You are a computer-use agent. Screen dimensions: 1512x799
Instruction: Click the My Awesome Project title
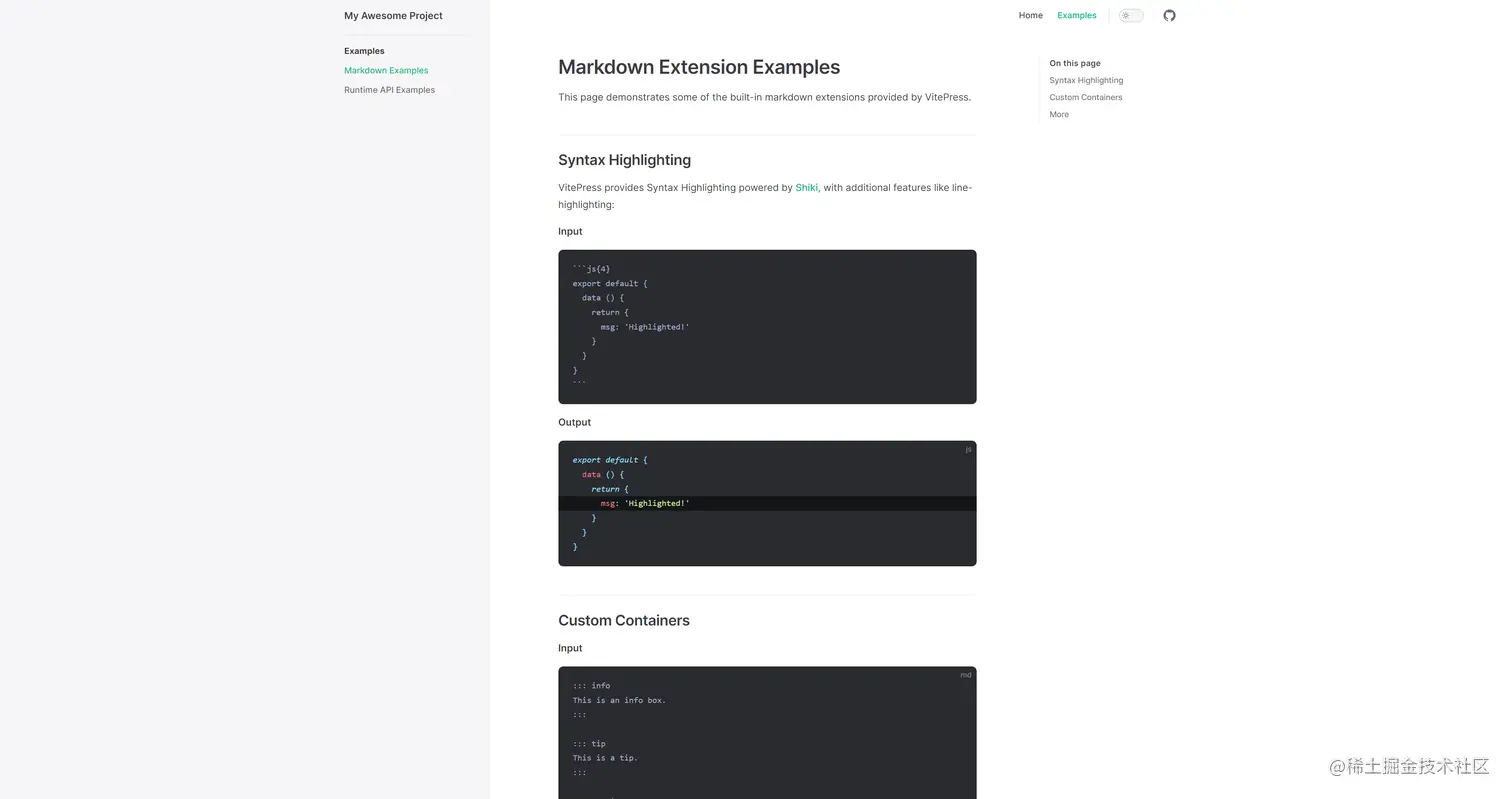point(393,15)
